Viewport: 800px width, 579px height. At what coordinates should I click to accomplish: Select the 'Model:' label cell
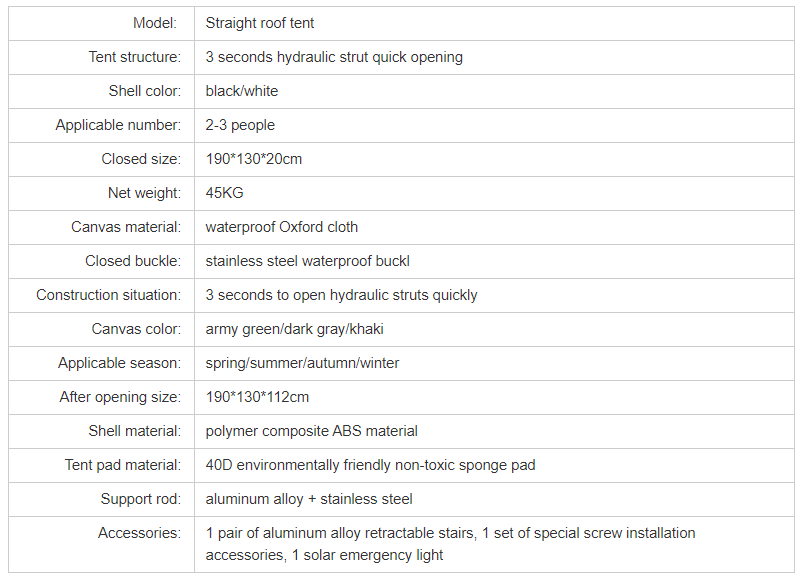[x=102, y=23]
